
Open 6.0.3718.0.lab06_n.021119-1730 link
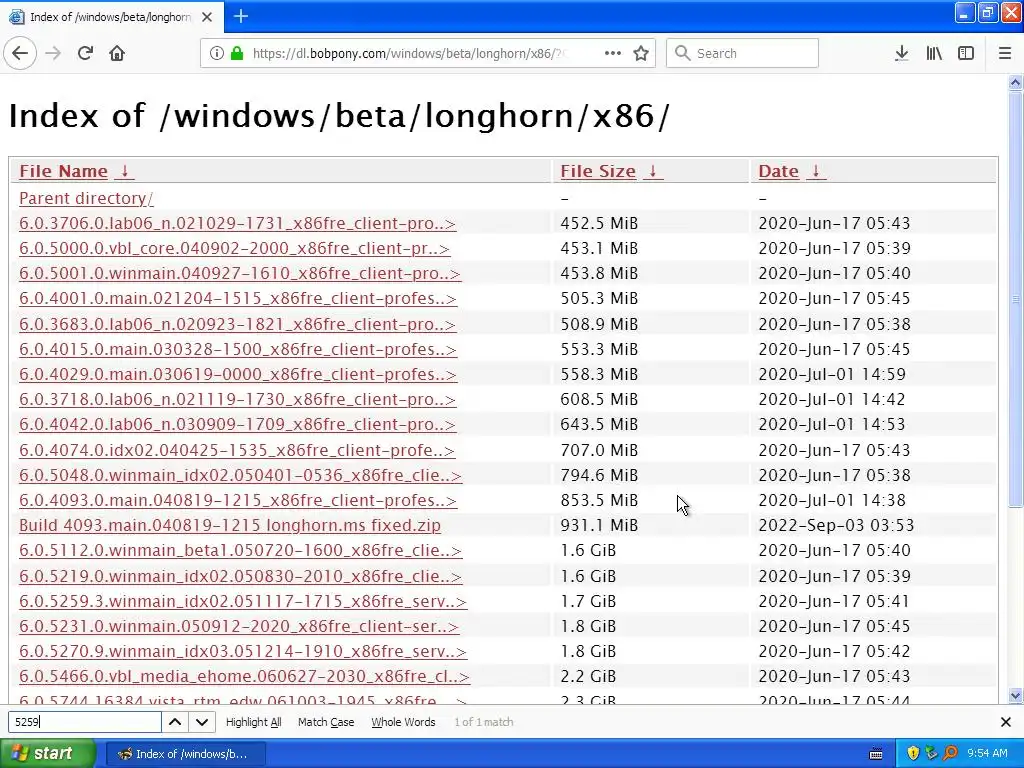click(237, 399)
